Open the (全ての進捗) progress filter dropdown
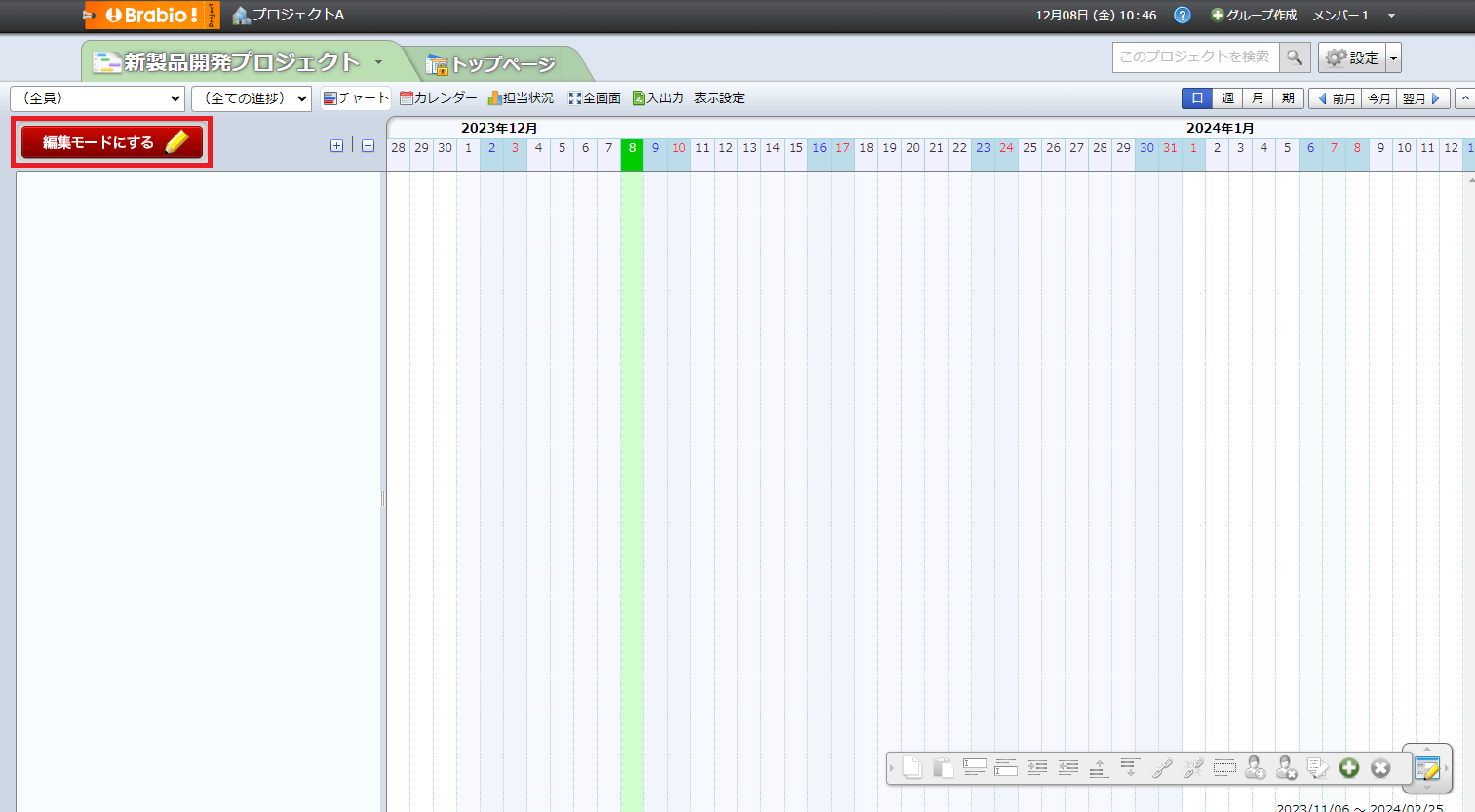This screenshot has width=1475, height=812. pyautogui.click(x=252, y=98)
